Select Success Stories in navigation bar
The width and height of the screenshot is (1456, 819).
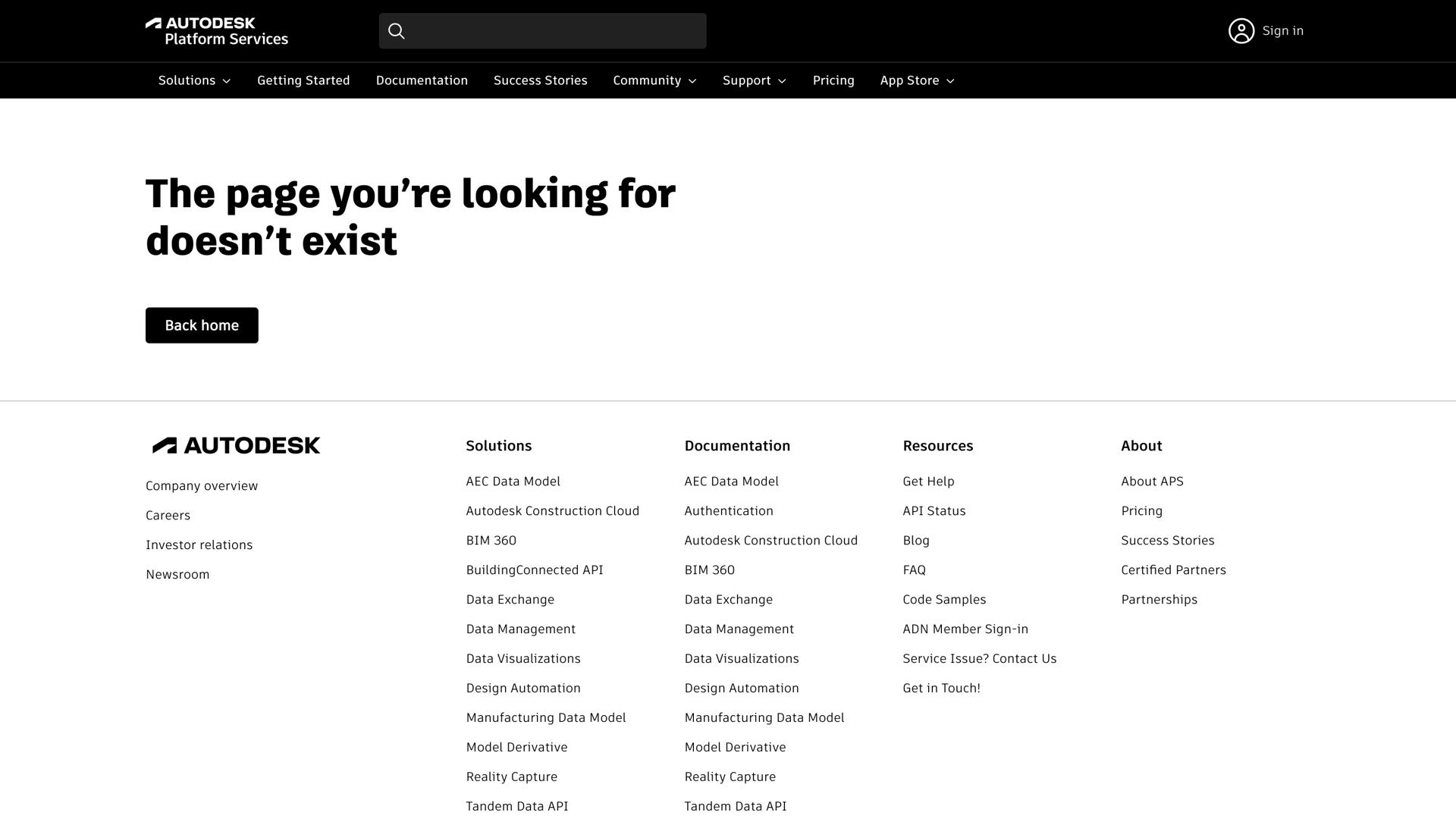coord(540,80)
